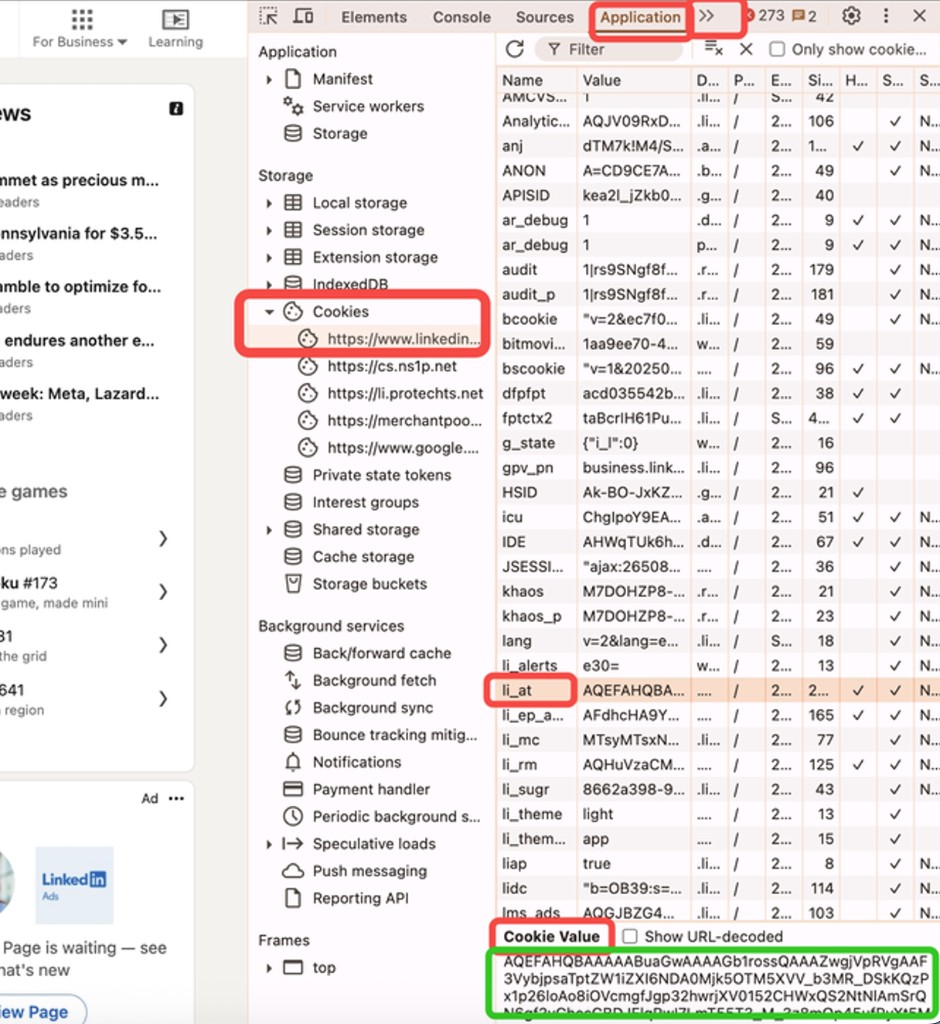Image resolution: width=940 pixels, height=1024 pixels.
Task: Click the Manifest file icon
Action: pyautogui.click(x=293, y=79)
